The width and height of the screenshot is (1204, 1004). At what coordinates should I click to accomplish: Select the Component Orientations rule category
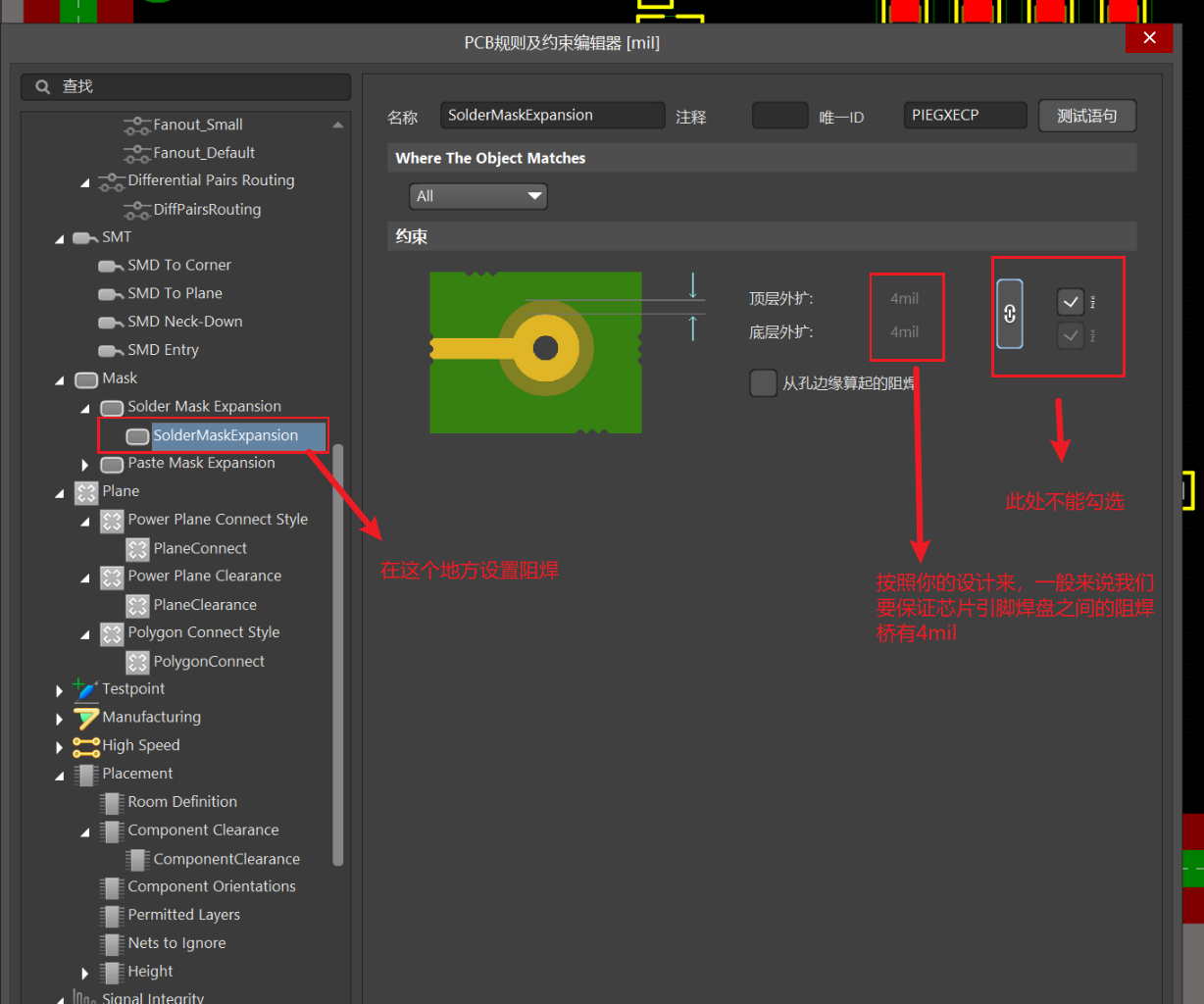(x=212, y=886)
